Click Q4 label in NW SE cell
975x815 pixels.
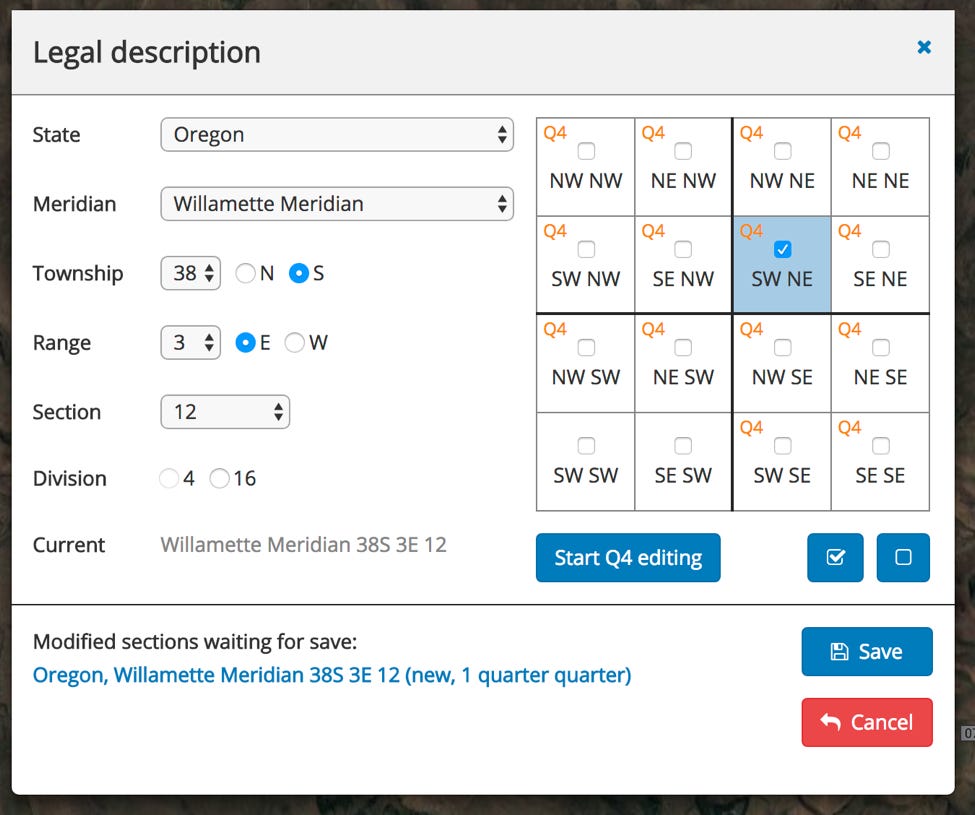[x=751, y=329]
